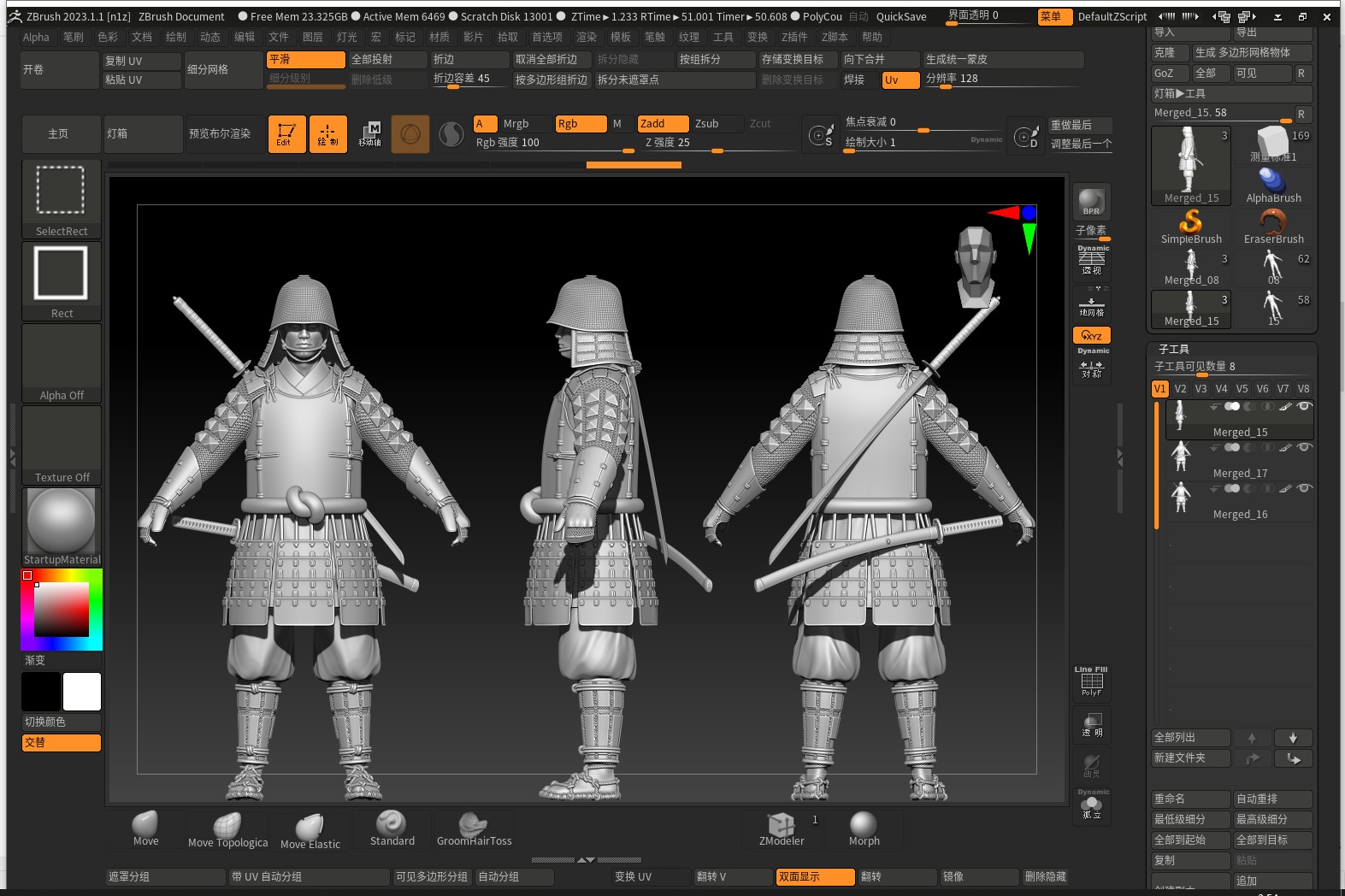Select the Standard brush
Viewport: 1345px width, 896px height.
pyautogui.click(x=392, y=829)
